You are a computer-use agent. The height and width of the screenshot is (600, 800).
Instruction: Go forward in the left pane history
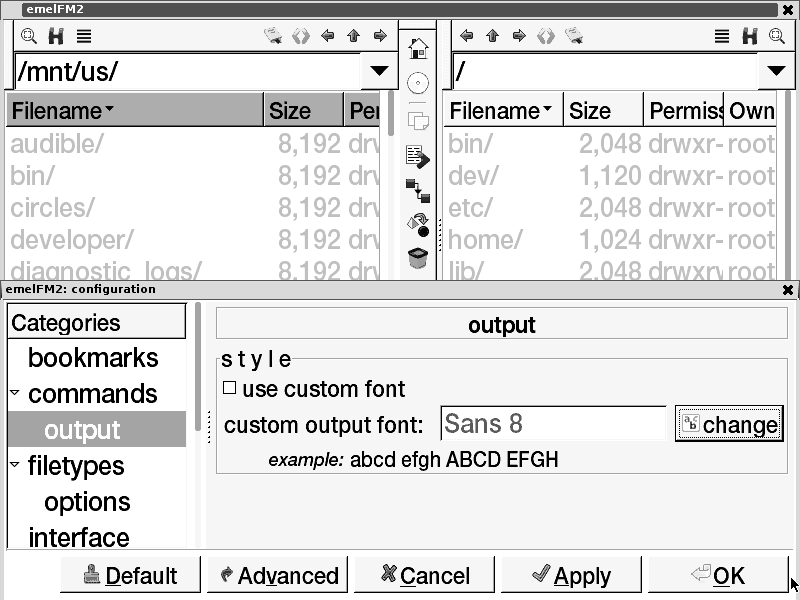(x=380, y=36)
